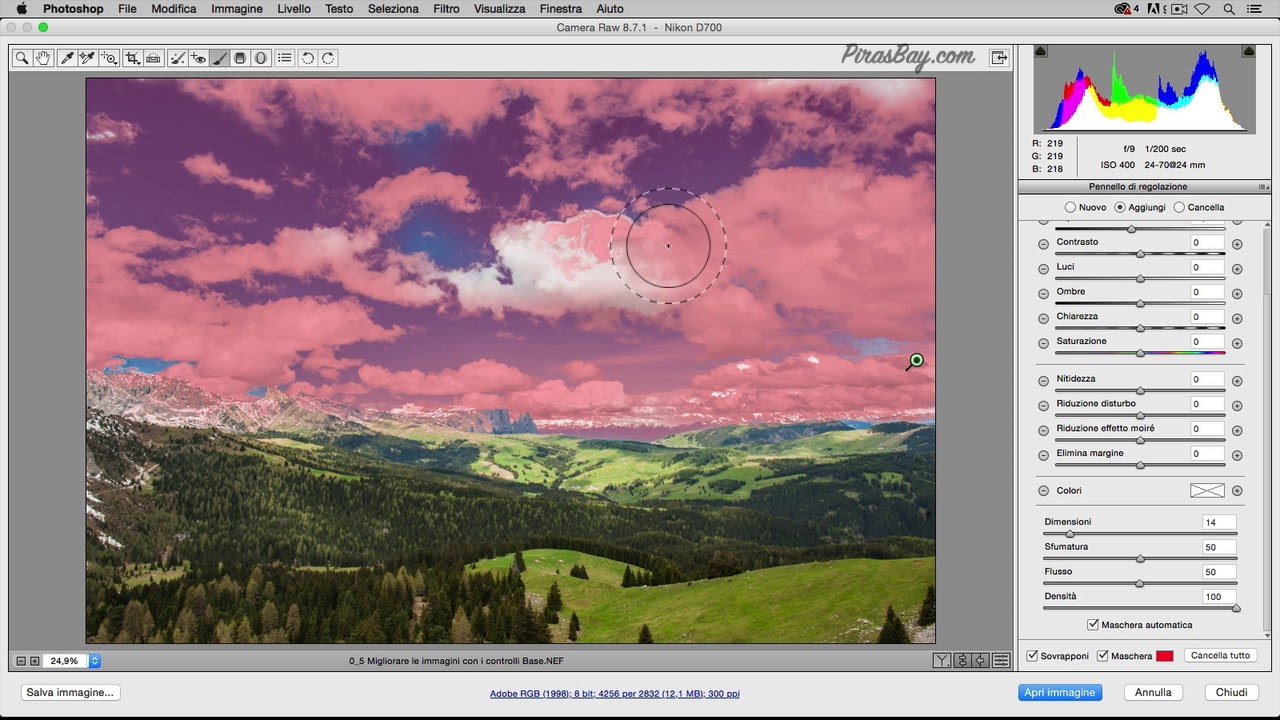Open the Filtro menu

[446, 9]
